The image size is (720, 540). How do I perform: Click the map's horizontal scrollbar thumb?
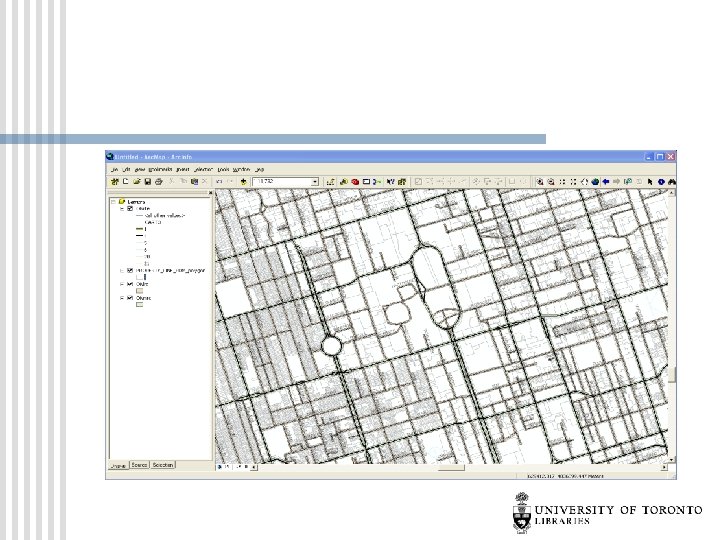point(451,467)
